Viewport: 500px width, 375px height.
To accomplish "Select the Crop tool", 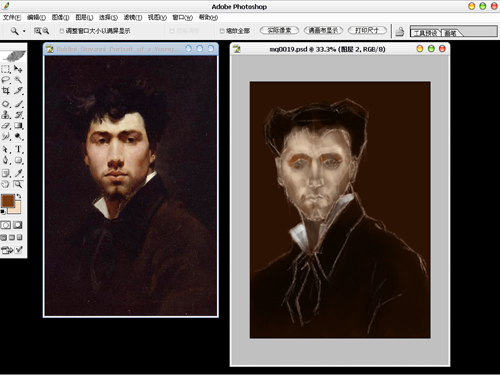I will (6, 90).
